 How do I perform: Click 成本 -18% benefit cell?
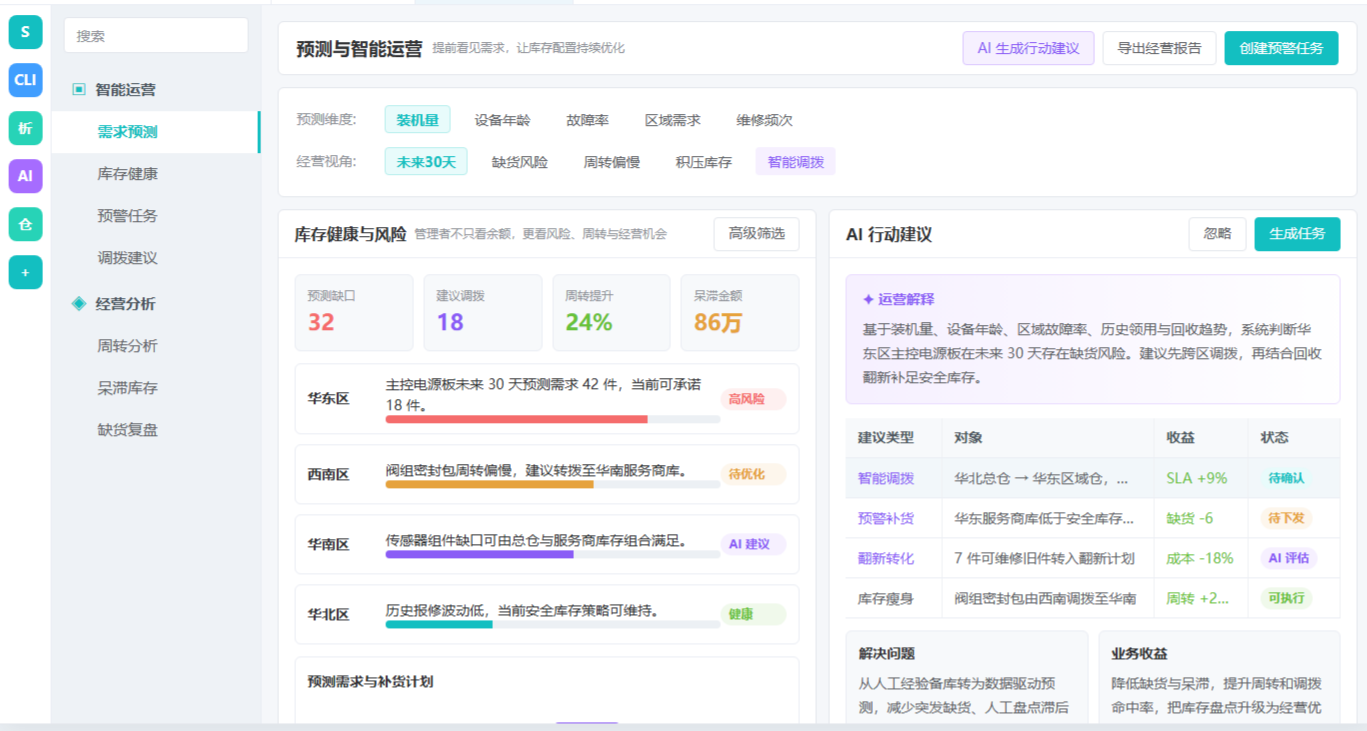pos(1200,558)
